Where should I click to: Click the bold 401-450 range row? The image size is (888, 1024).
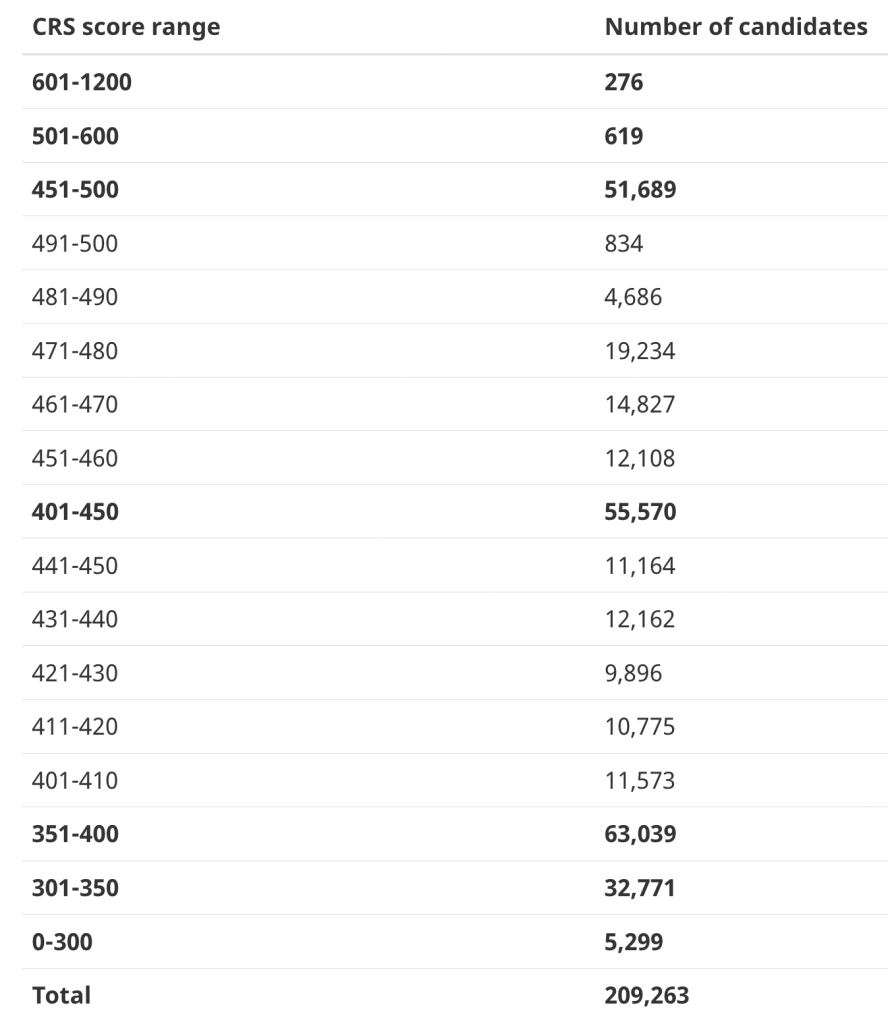point(455,511)
